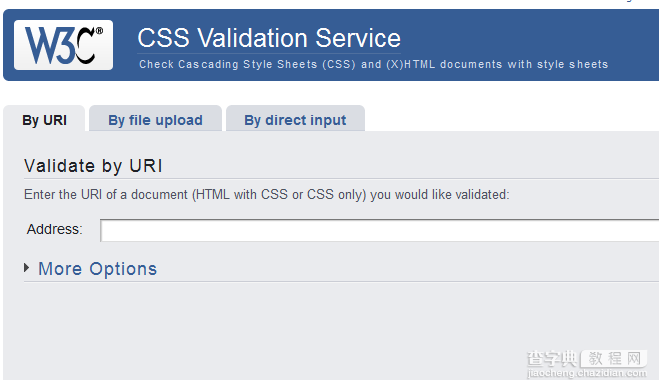Click the Check Cascading Style Sheets subtitle
The width and height of the screenshot is (659, 380).
(x=374, y=64)
